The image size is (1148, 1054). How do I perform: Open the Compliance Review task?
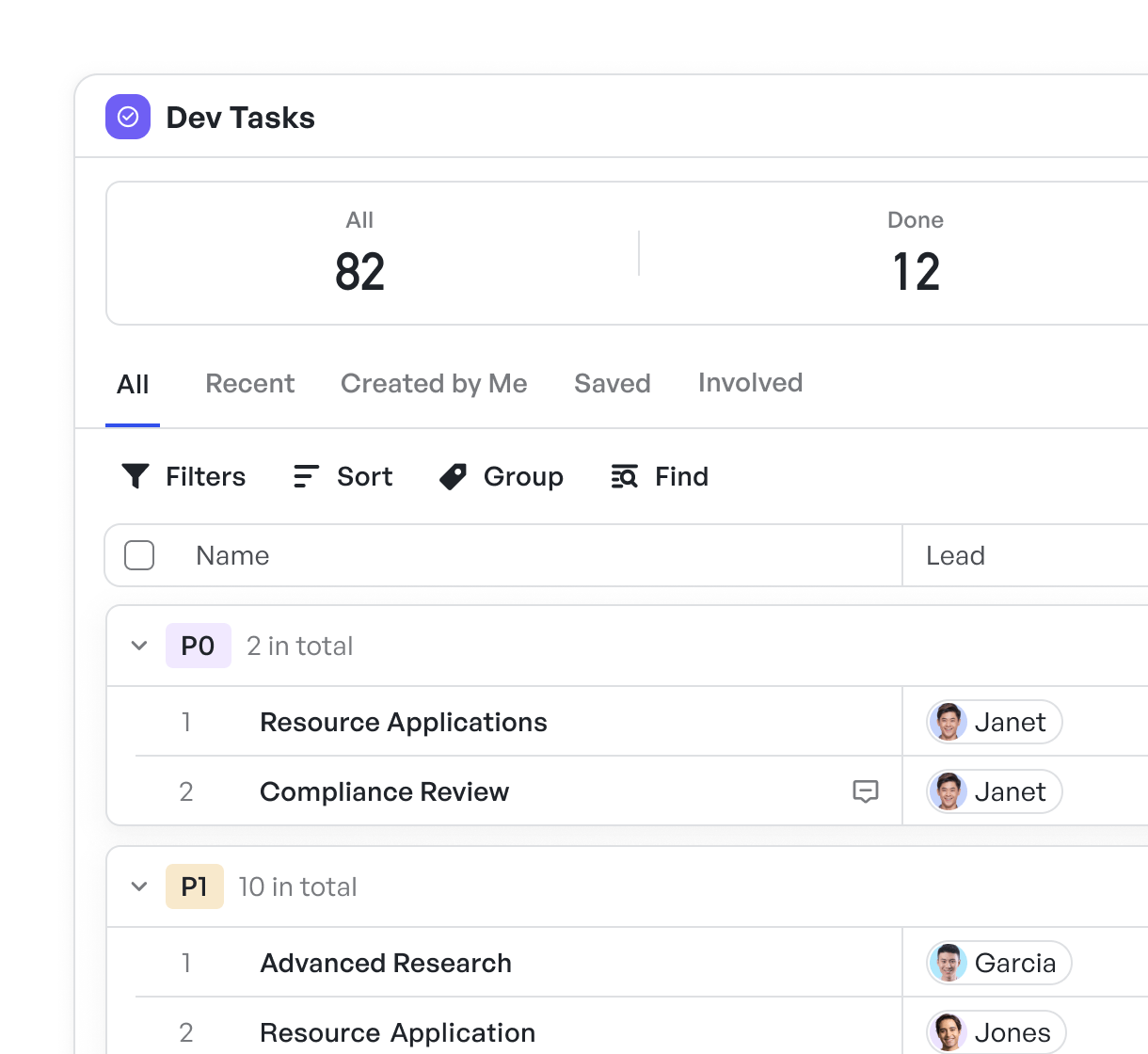(x=384, y=791)
